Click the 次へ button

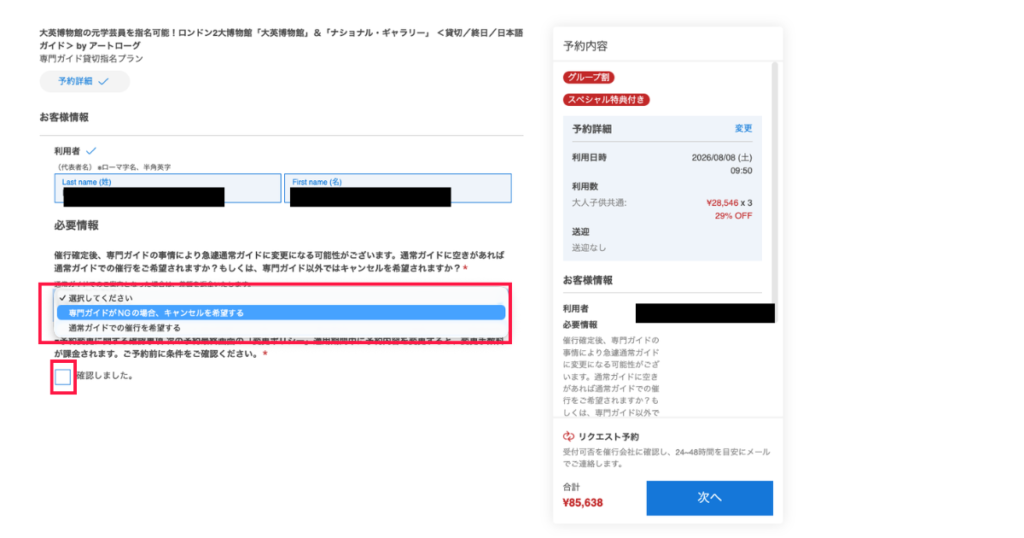click(709, 498)
